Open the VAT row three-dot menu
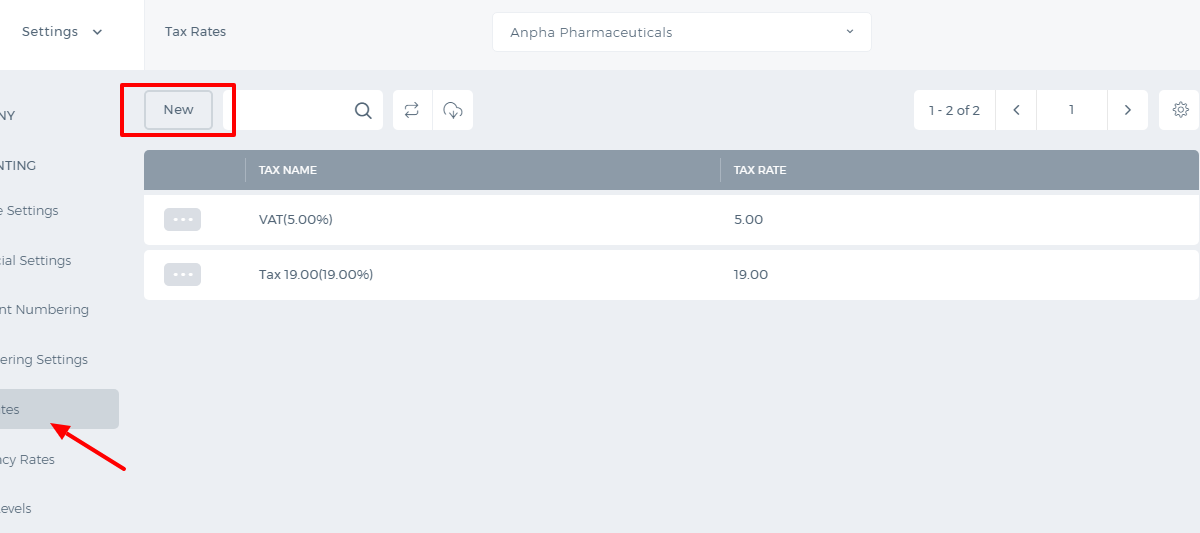 tap(182, 219)
